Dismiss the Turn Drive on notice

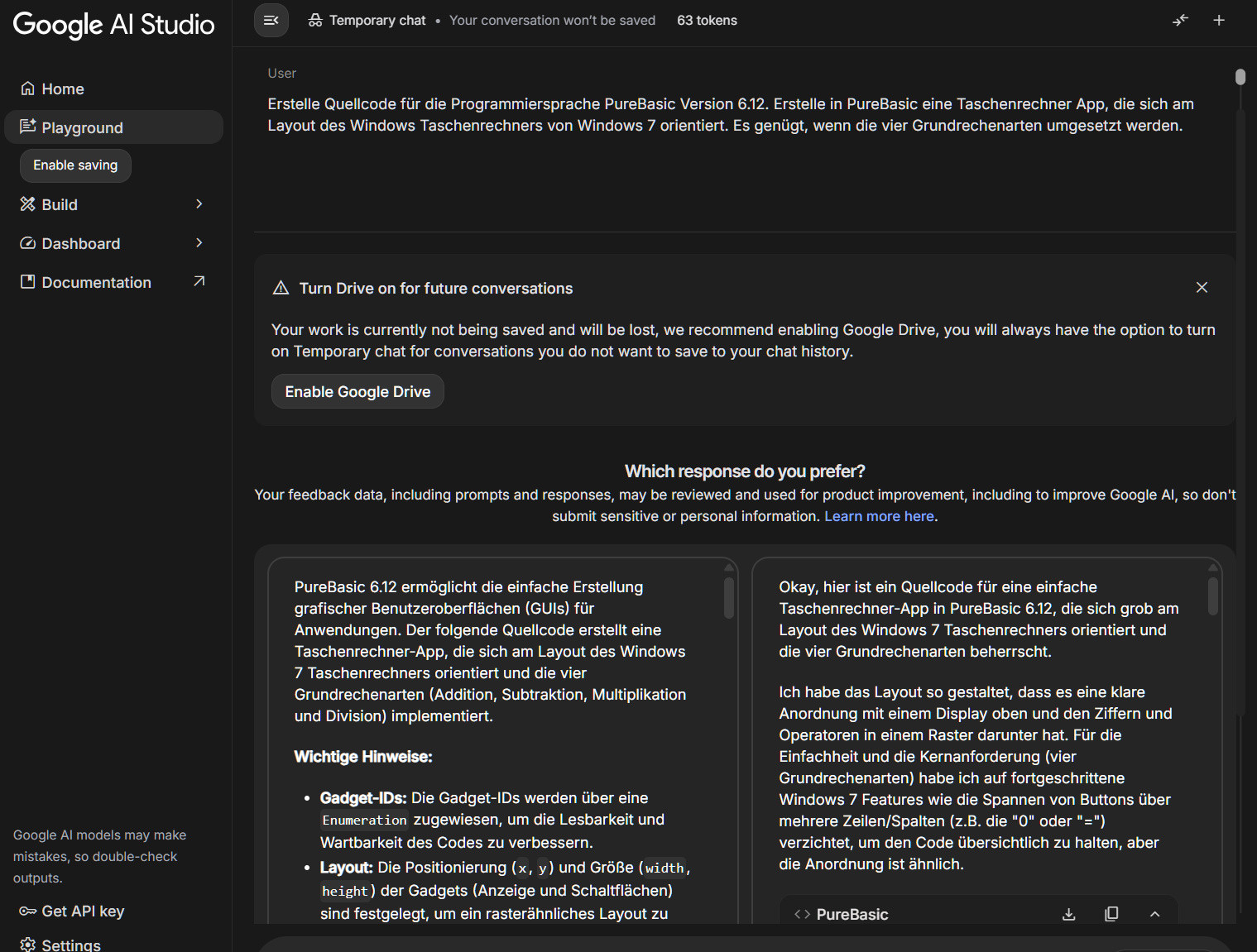click(x=1202, y=287)
